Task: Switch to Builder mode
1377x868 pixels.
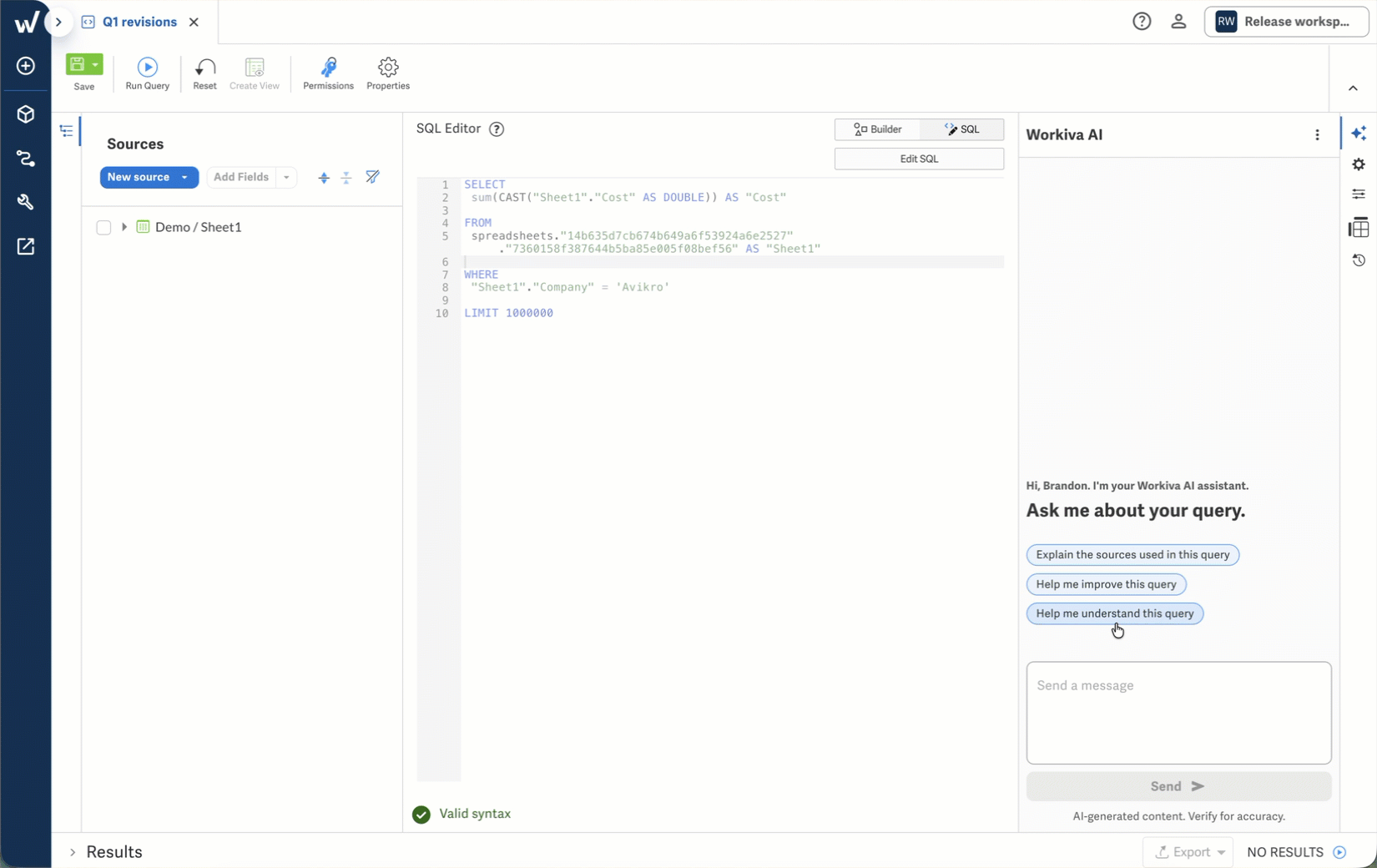Action: click(x=878, y=129)
